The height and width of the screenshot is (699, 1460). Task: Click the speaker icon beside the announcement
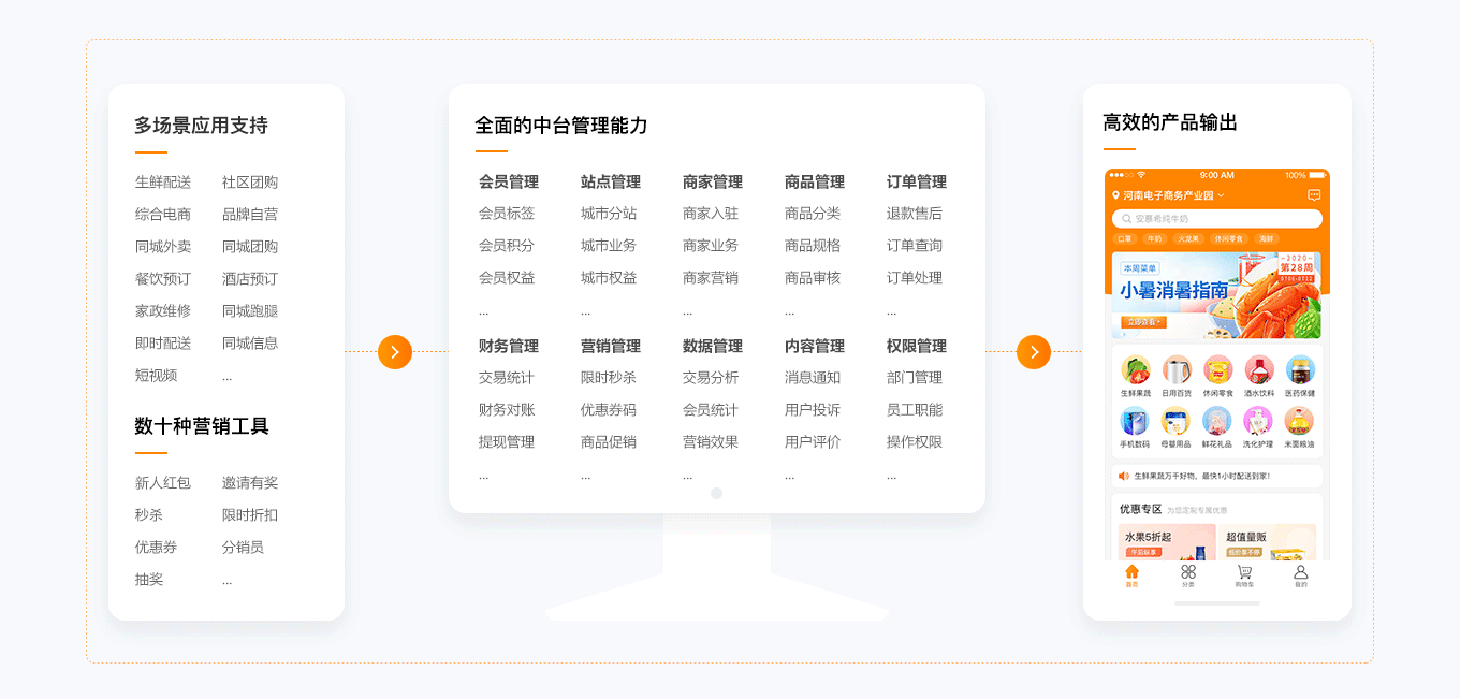(1122, 474)
